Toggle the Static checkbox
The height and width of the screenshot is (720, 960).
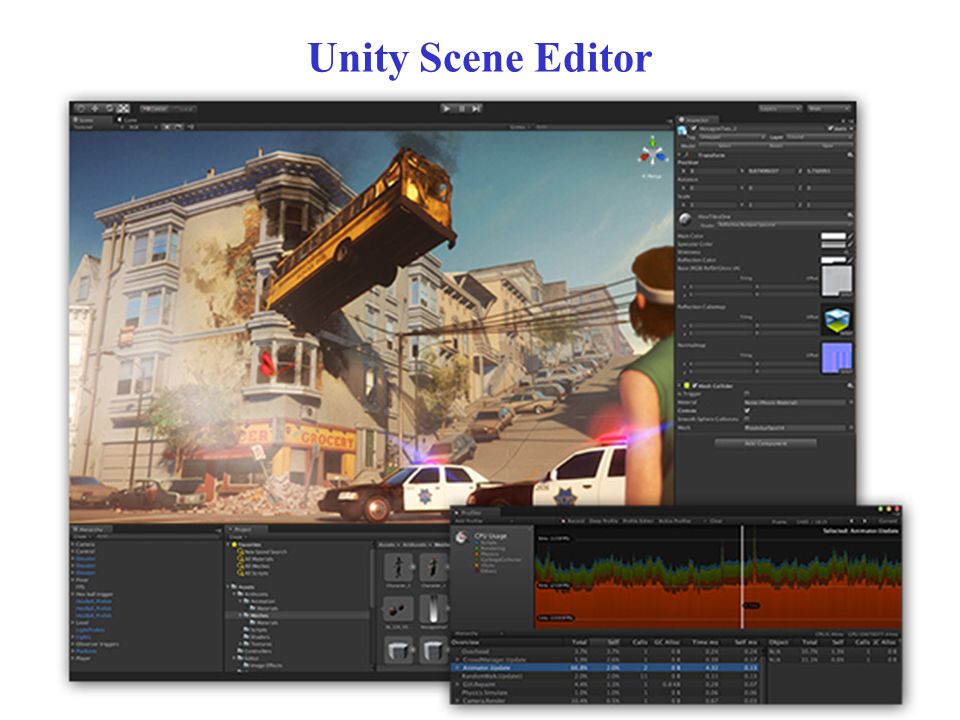click(x=830, y=129)
